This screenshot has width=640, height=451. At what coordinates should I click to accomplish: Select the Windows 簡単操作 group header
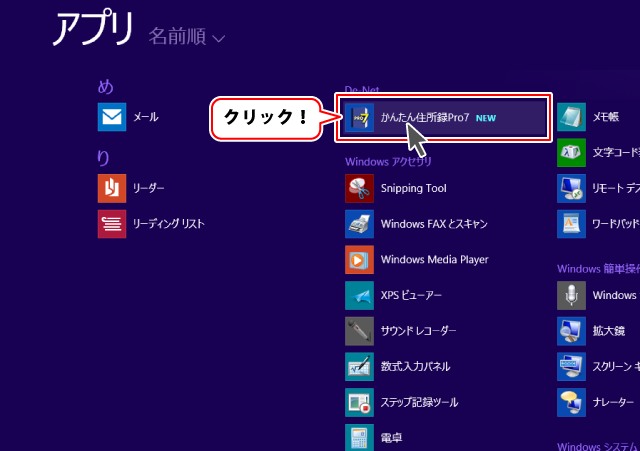(598, 269)
